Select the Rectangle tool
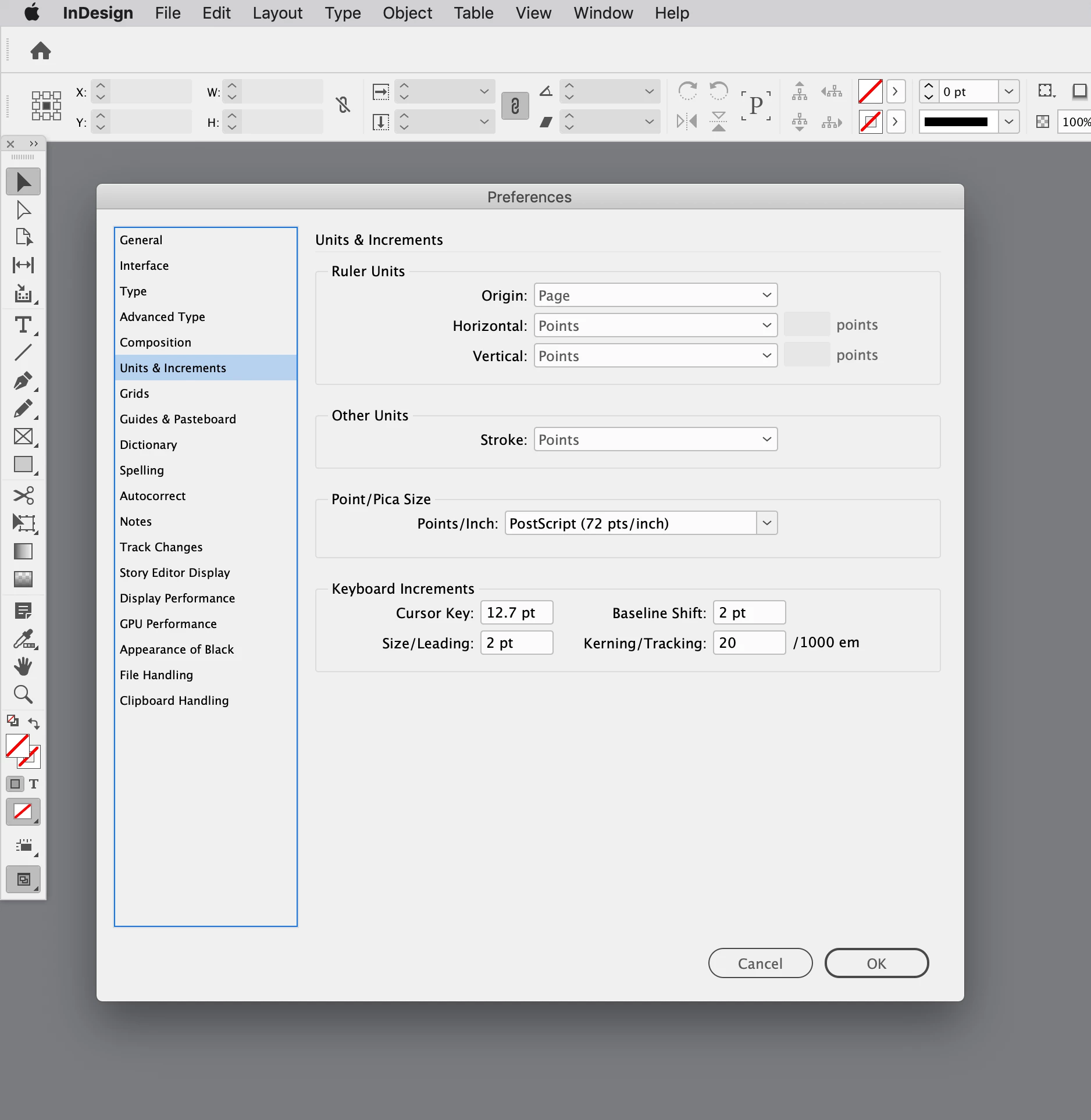Screen dimensions: 1091x1120 [x=23, y=465]
